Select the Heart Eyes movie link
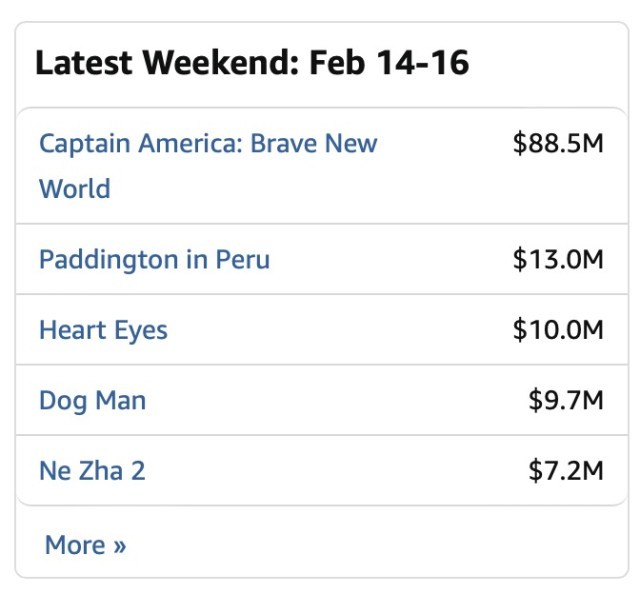This screenshot has width=640, height=594. click(103, 330)
